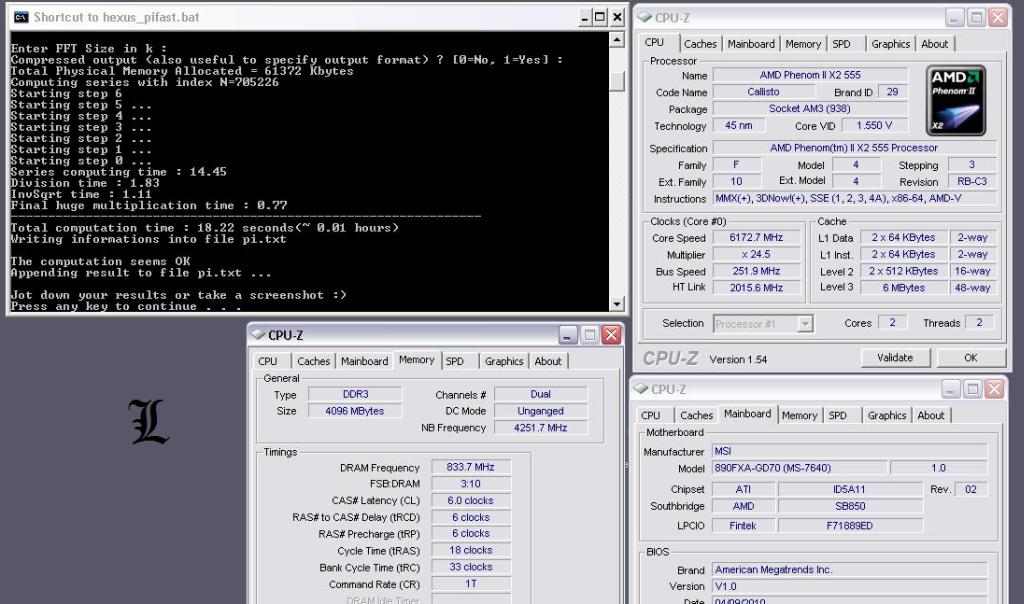Minimize the command prompt window
This screenshot has height=604, width=1024.
585,17
